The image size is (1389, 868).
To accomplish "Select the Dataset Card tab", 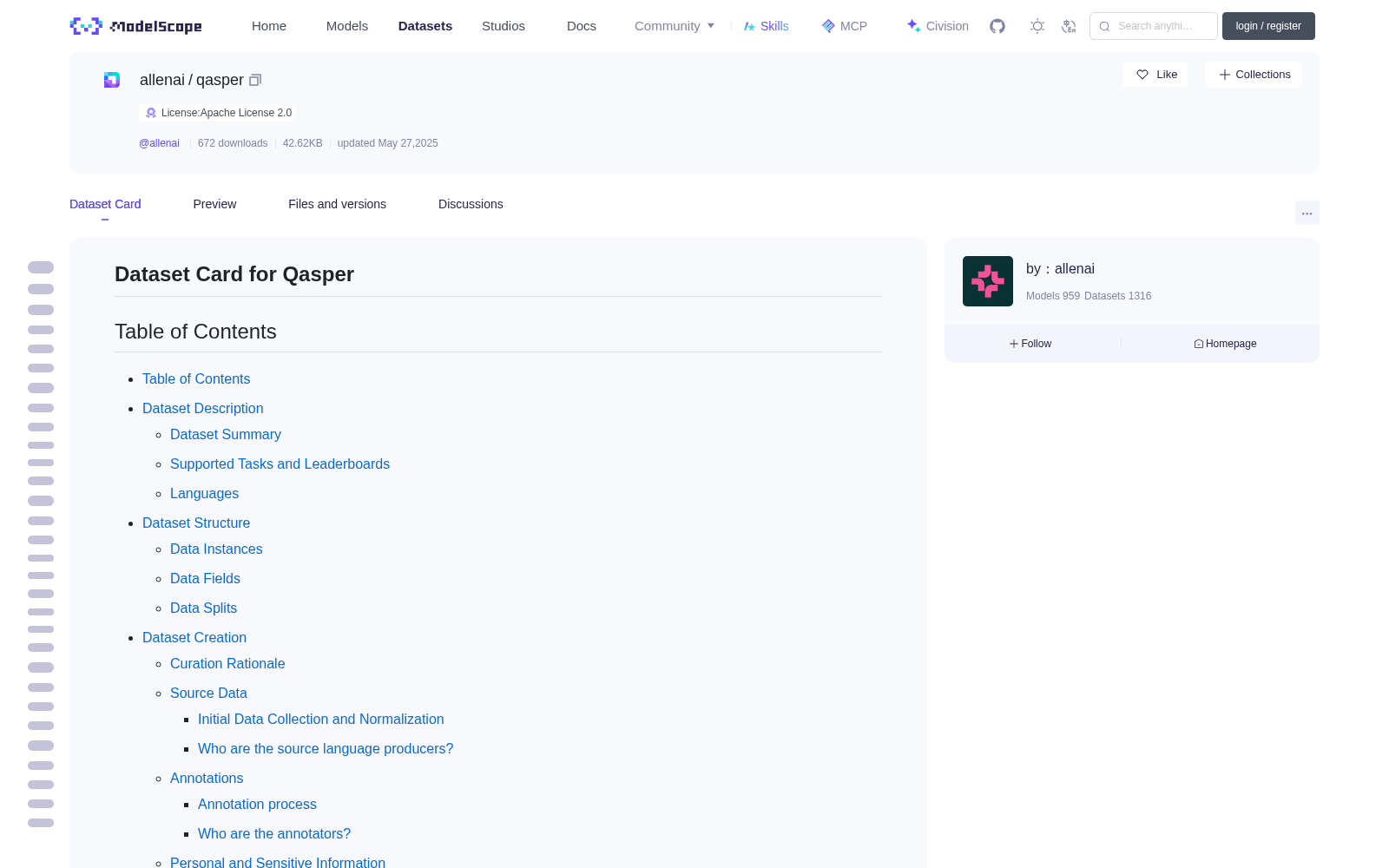I will [x=105, y=204].
